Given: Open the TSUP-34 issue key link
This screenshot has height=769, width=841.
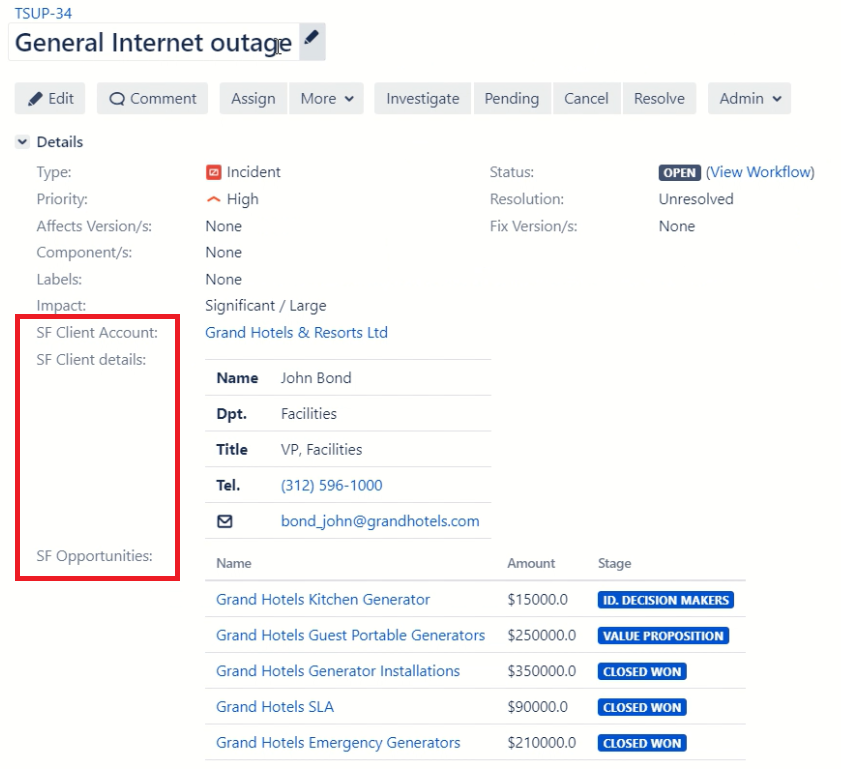Looking at the screenshot, I should tap(43, 13).
